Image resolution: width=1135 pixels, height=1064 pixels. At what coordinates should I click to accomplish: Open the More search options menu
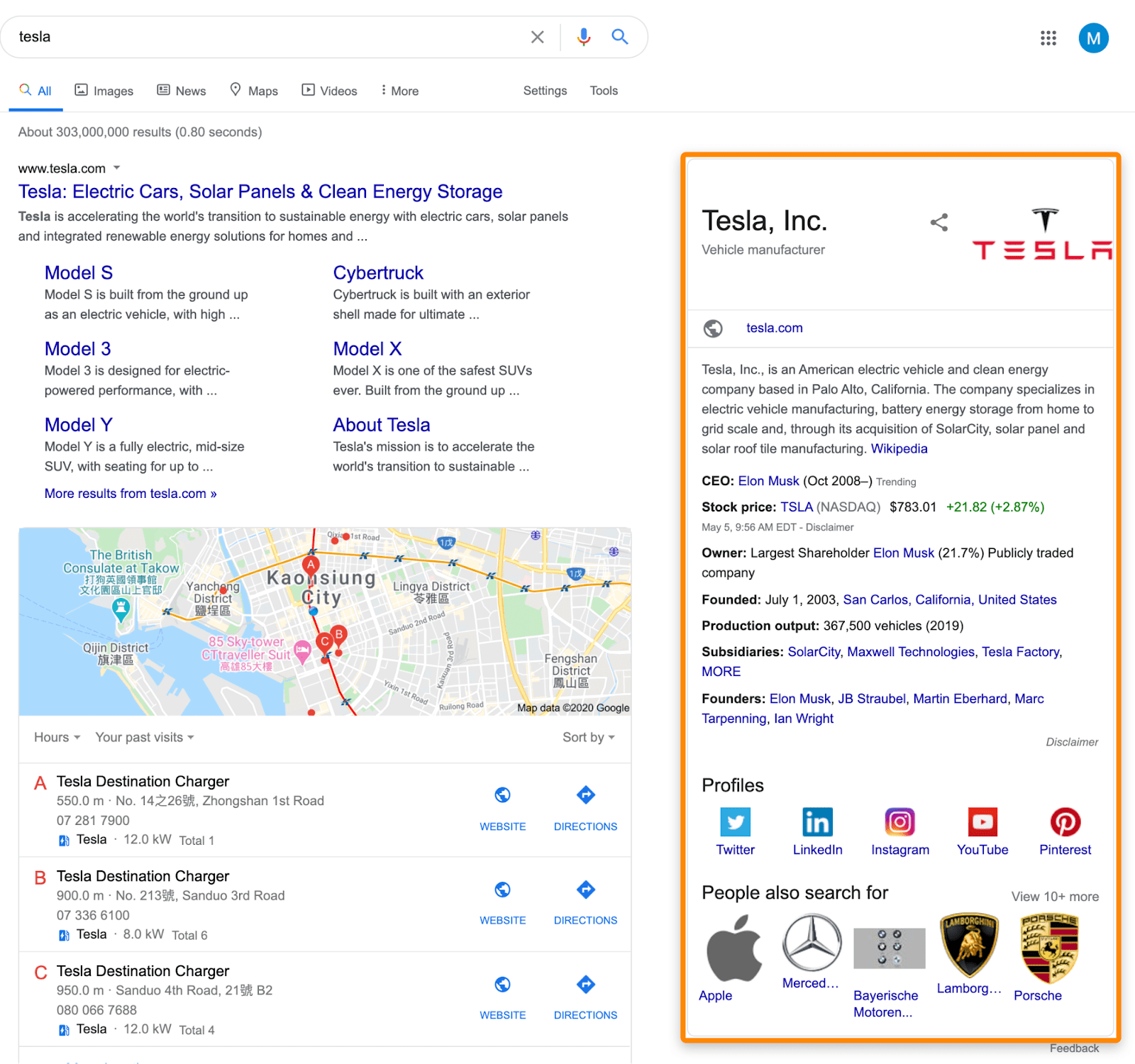(399, 91)
